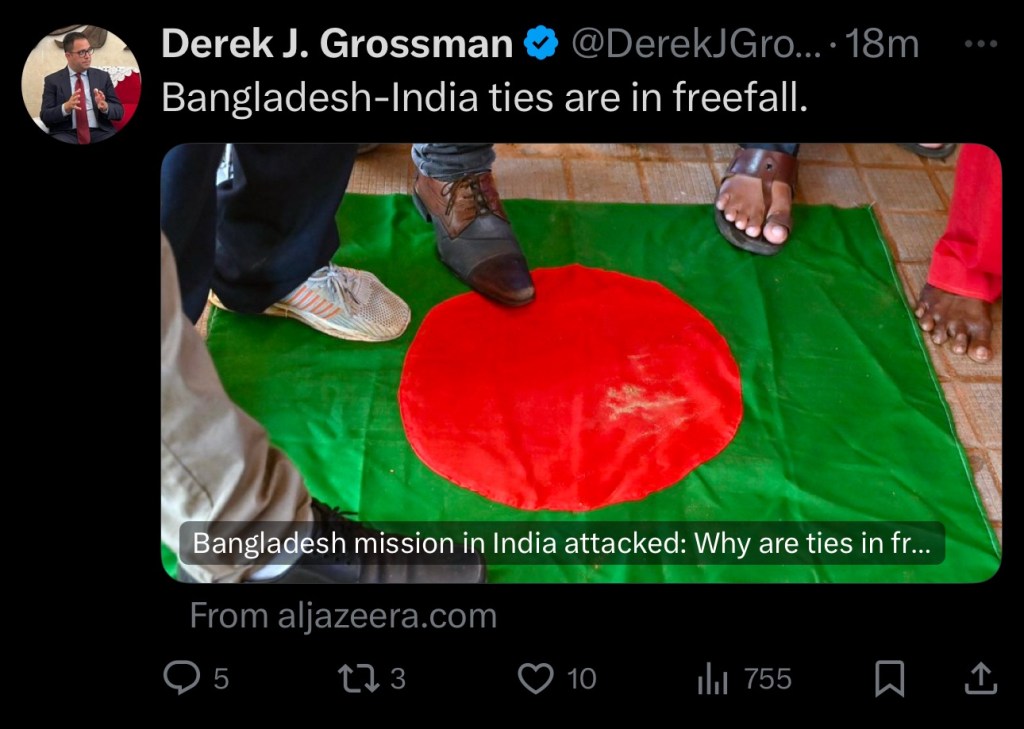Click the tweet text 'Bangladesh-India ties are in freefall.'

click(485, 98)
